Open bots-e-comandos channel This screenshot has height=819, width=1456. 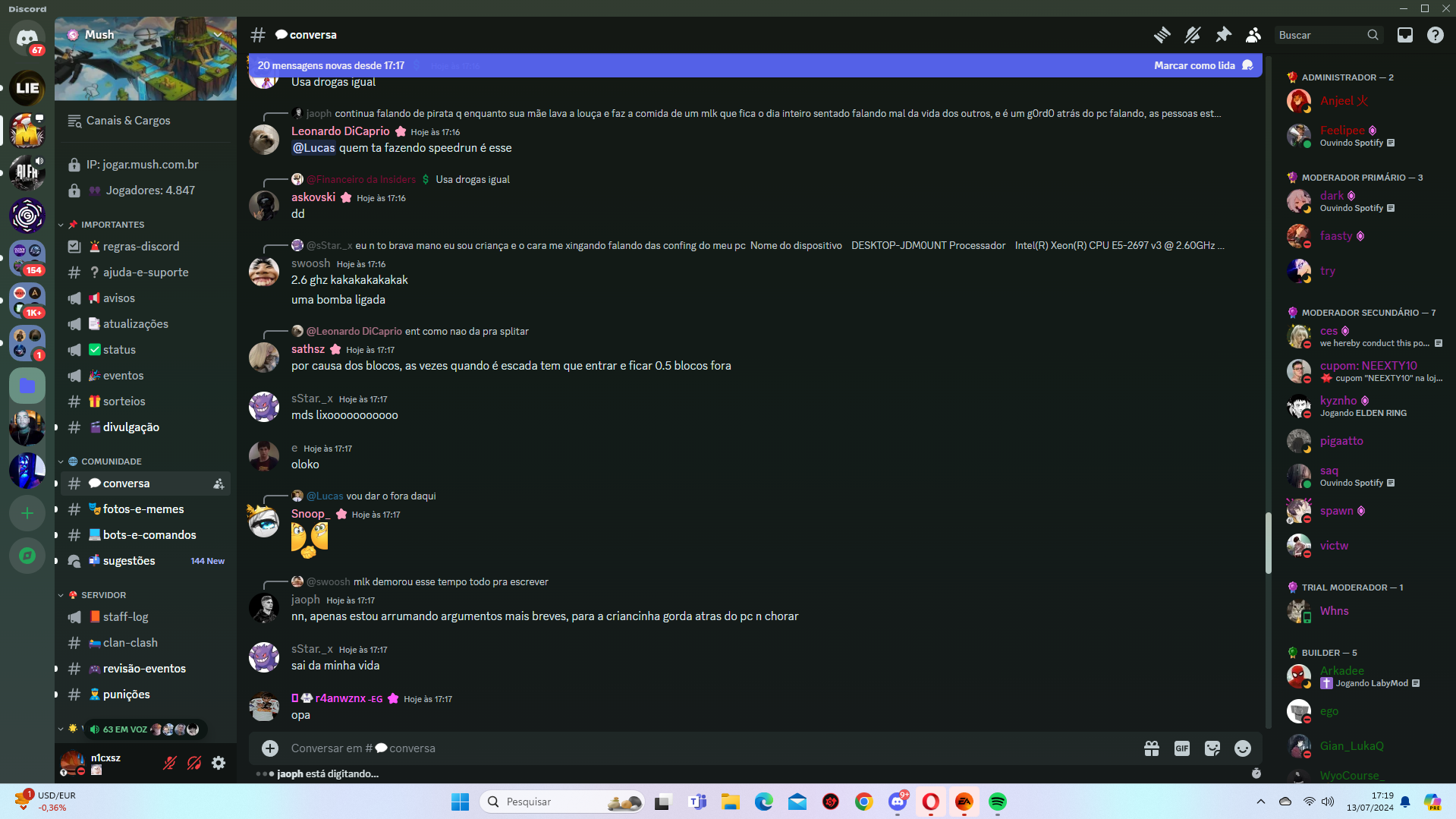click(x=145, y=535)
